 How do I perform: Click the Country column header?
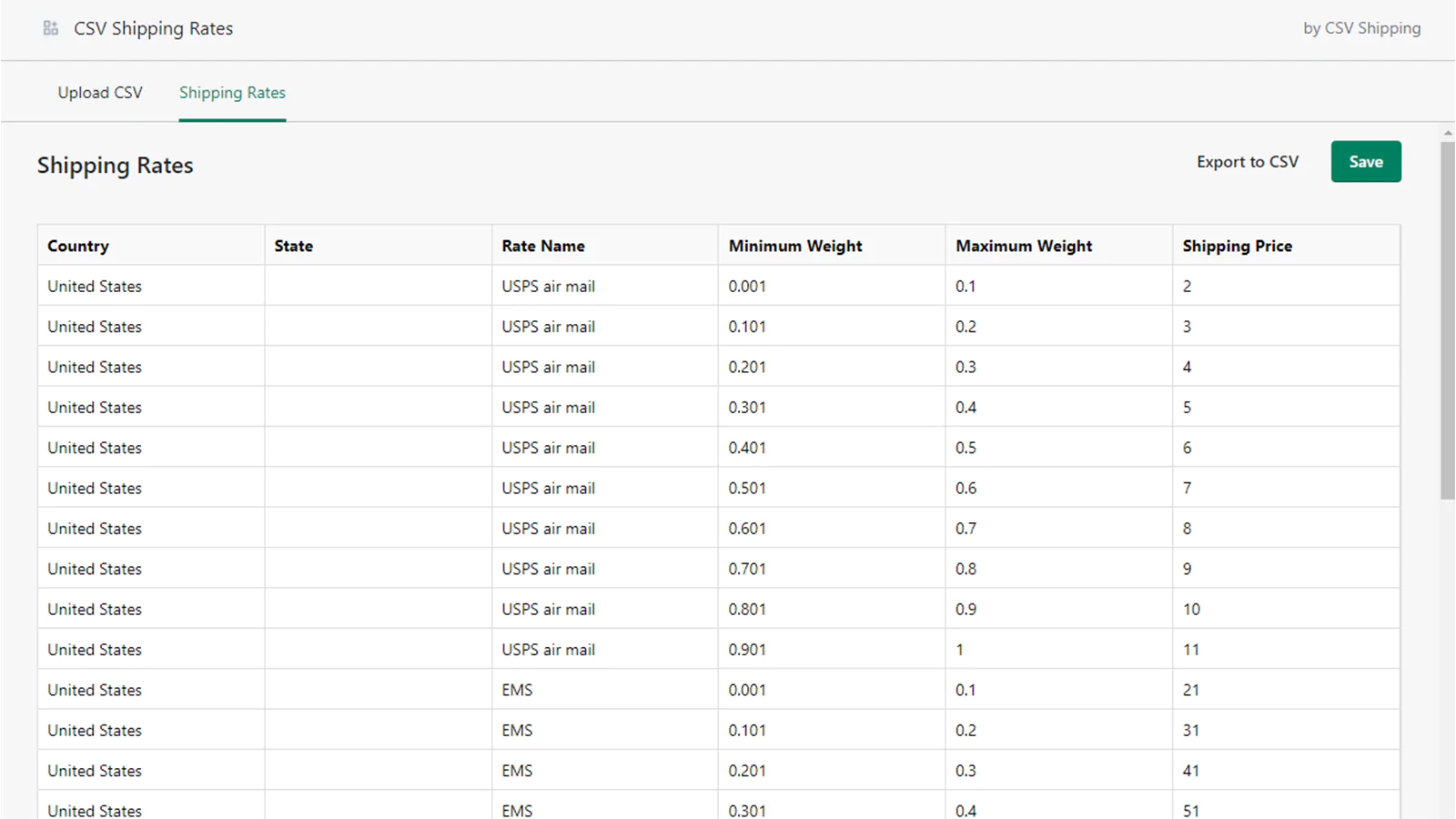pos(78,246)
